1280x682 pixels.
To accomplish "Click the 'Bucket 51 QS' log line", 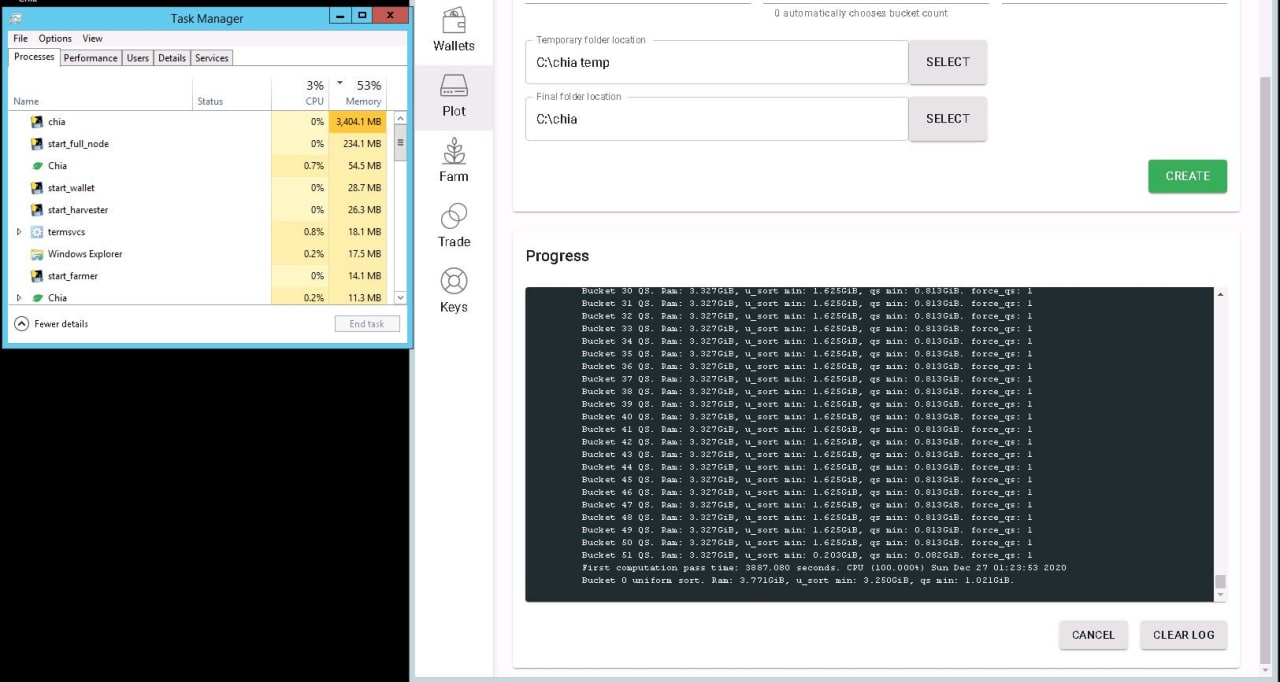I will click(x=807, y=555).
